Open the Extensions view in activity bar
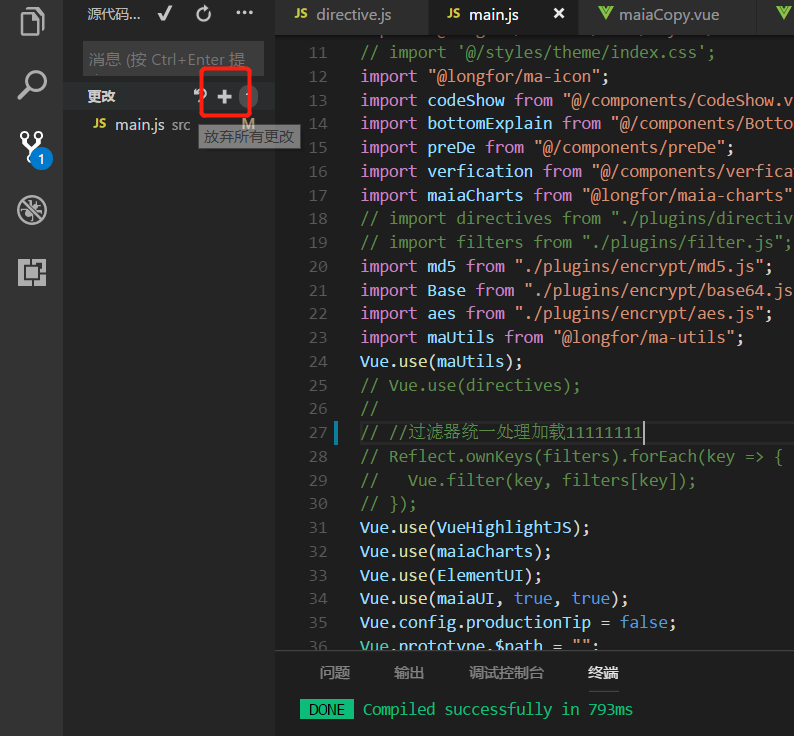 tap(32, 273)
